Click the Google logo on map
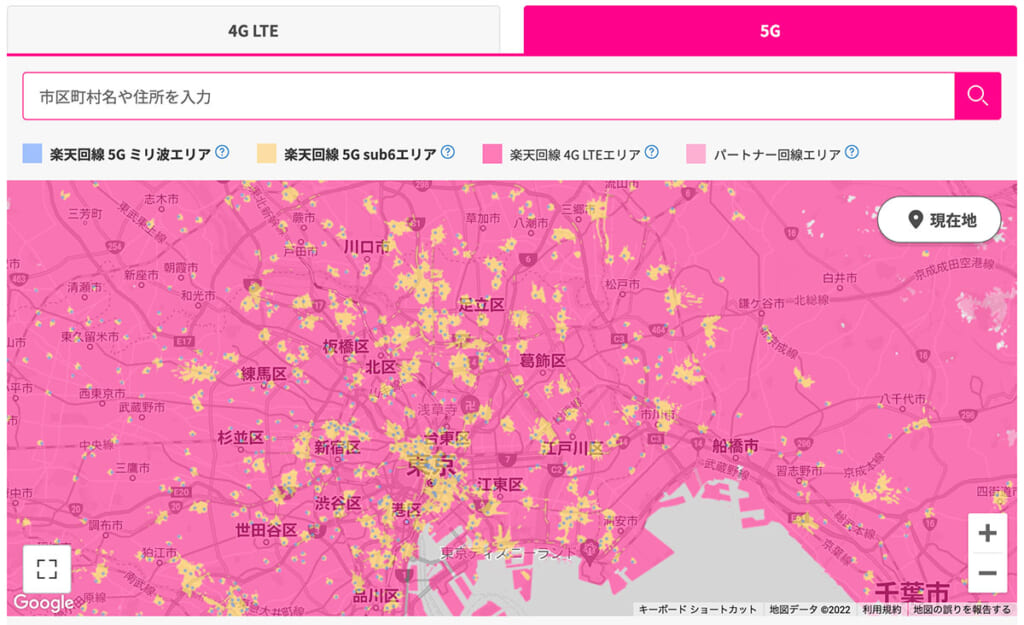The height and width of the screenshot is (625, 1024). 44,602
